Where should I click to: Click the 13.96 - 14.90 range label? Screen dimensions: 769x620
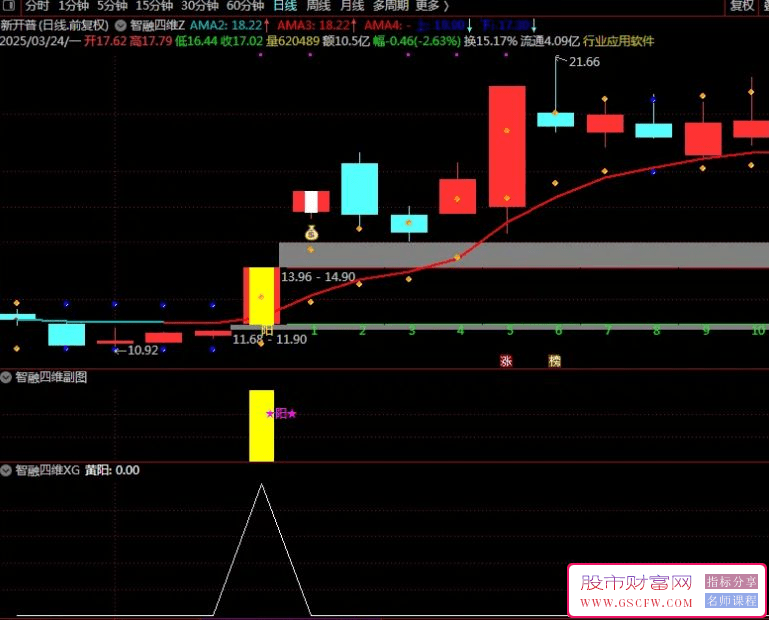click(318, 277)
